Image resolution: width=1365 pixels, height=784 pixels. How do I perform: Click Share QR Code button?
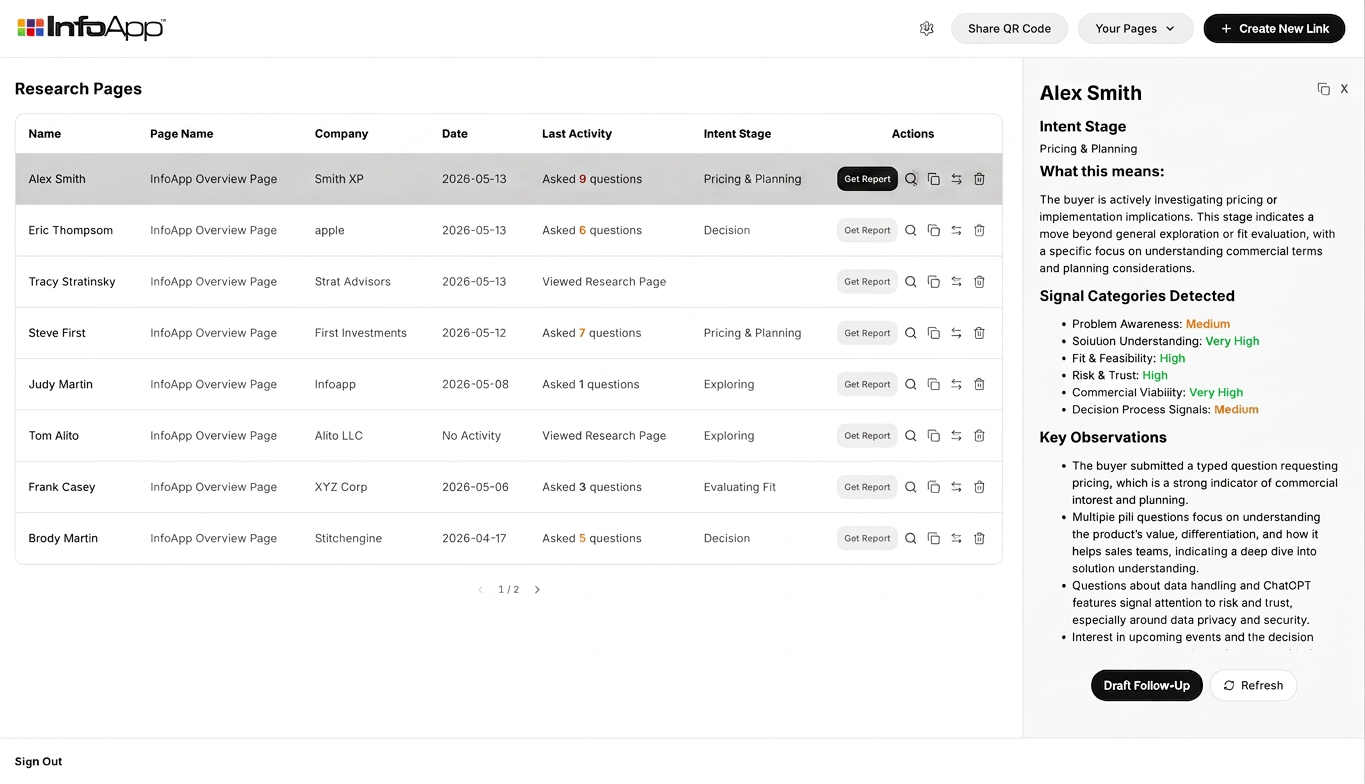pyautogui.click(x=1009, y=29)
